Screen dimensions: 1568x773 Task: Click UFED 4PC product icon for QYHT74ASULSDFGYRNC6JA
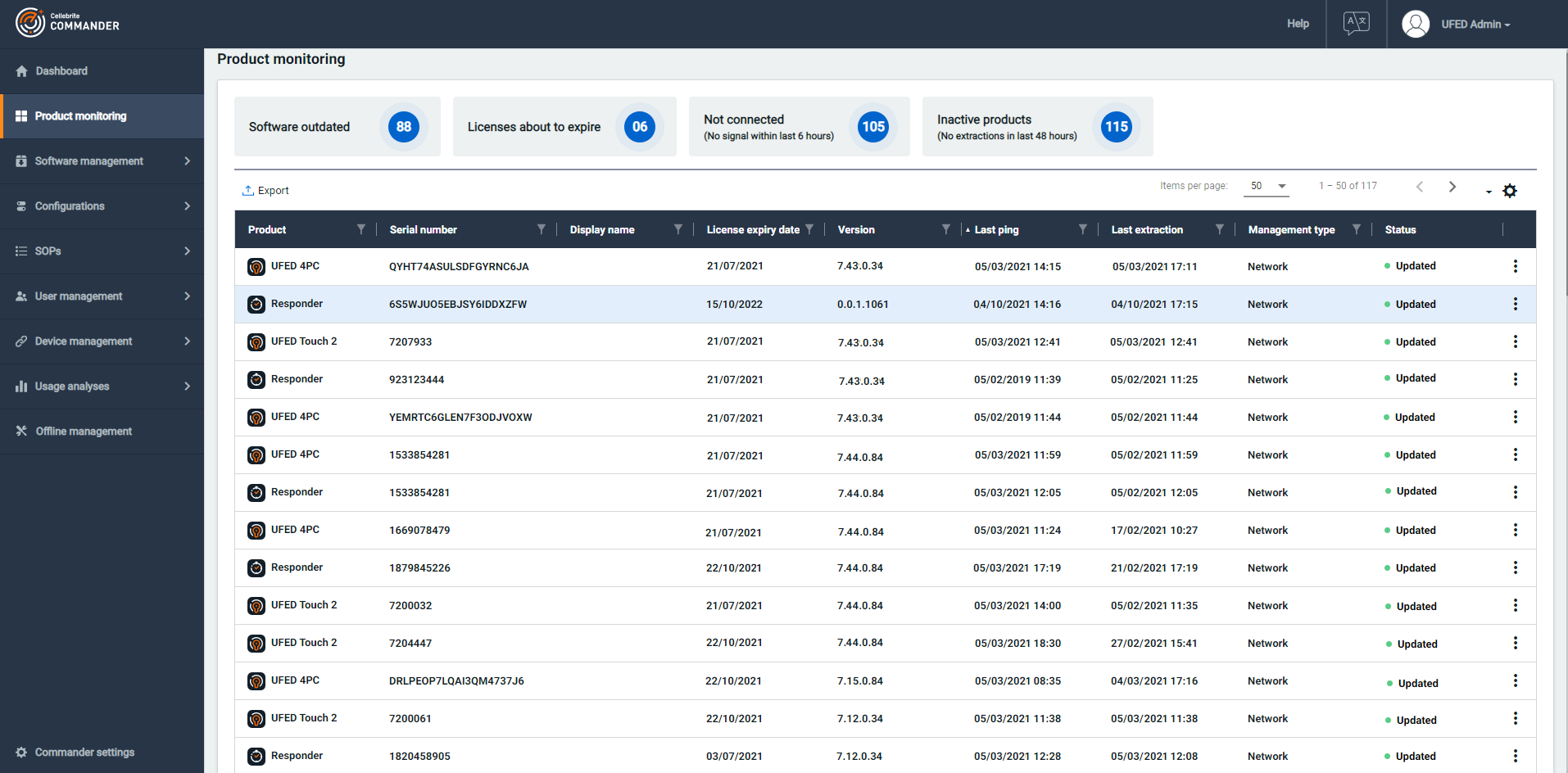click(256, 267)
